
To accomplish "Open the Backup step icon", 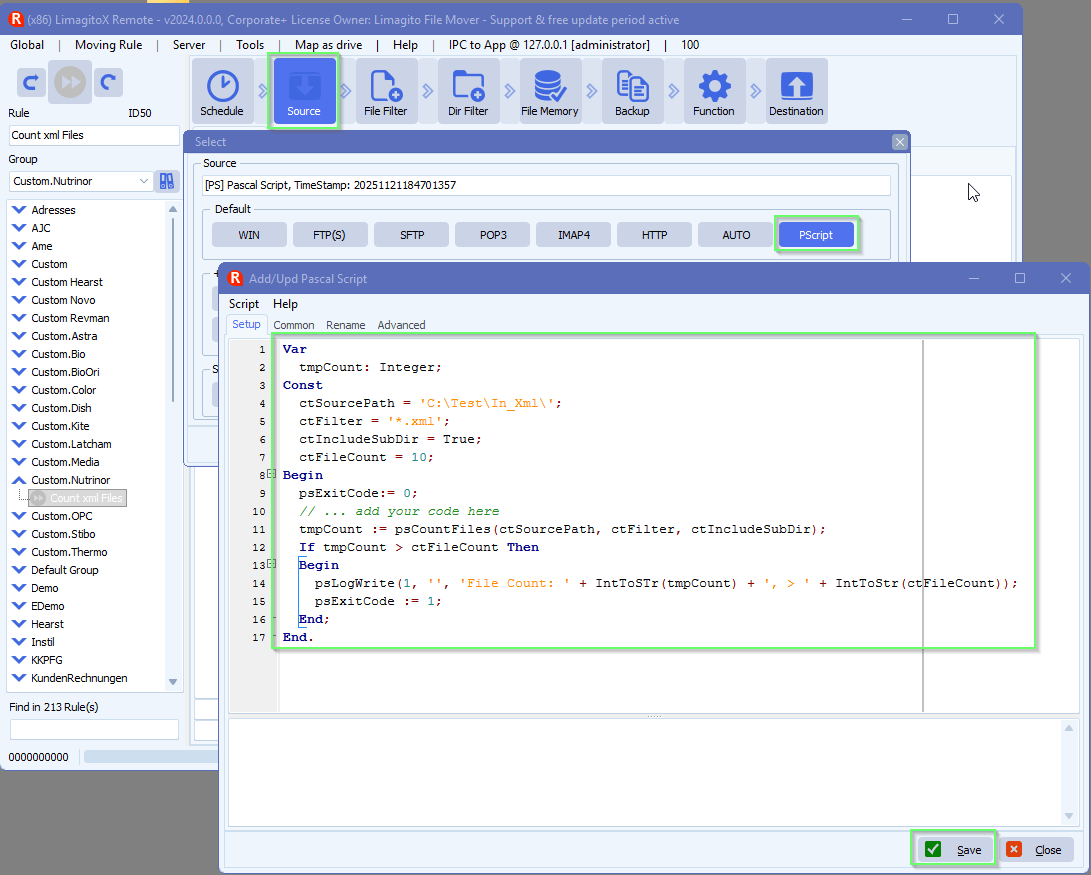I will tap(632, 90).
